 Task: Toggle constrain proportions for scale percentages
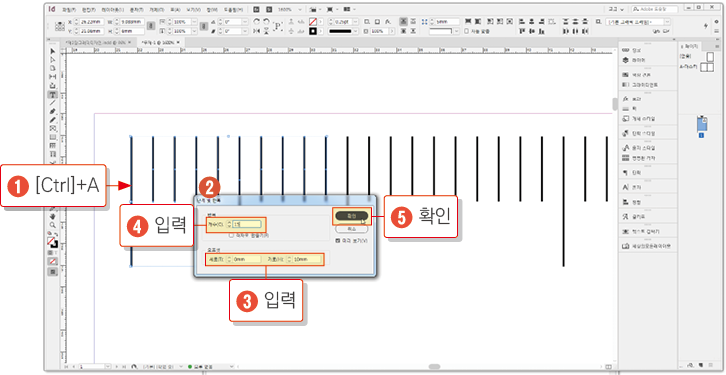(204, 26)
